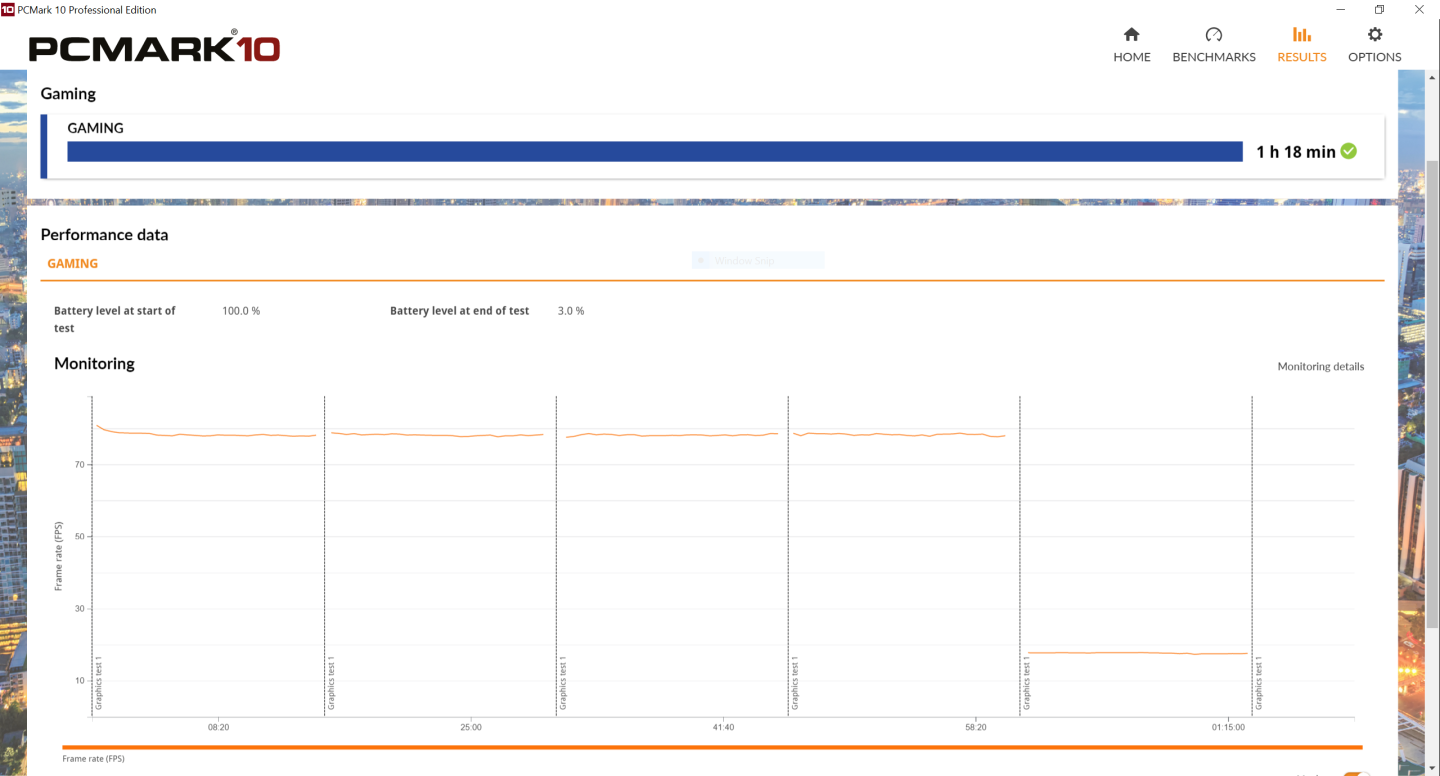Open the Monitoring details link
The width and height of the screenshot is (1440, 776).
click(x=1320, y=366)
